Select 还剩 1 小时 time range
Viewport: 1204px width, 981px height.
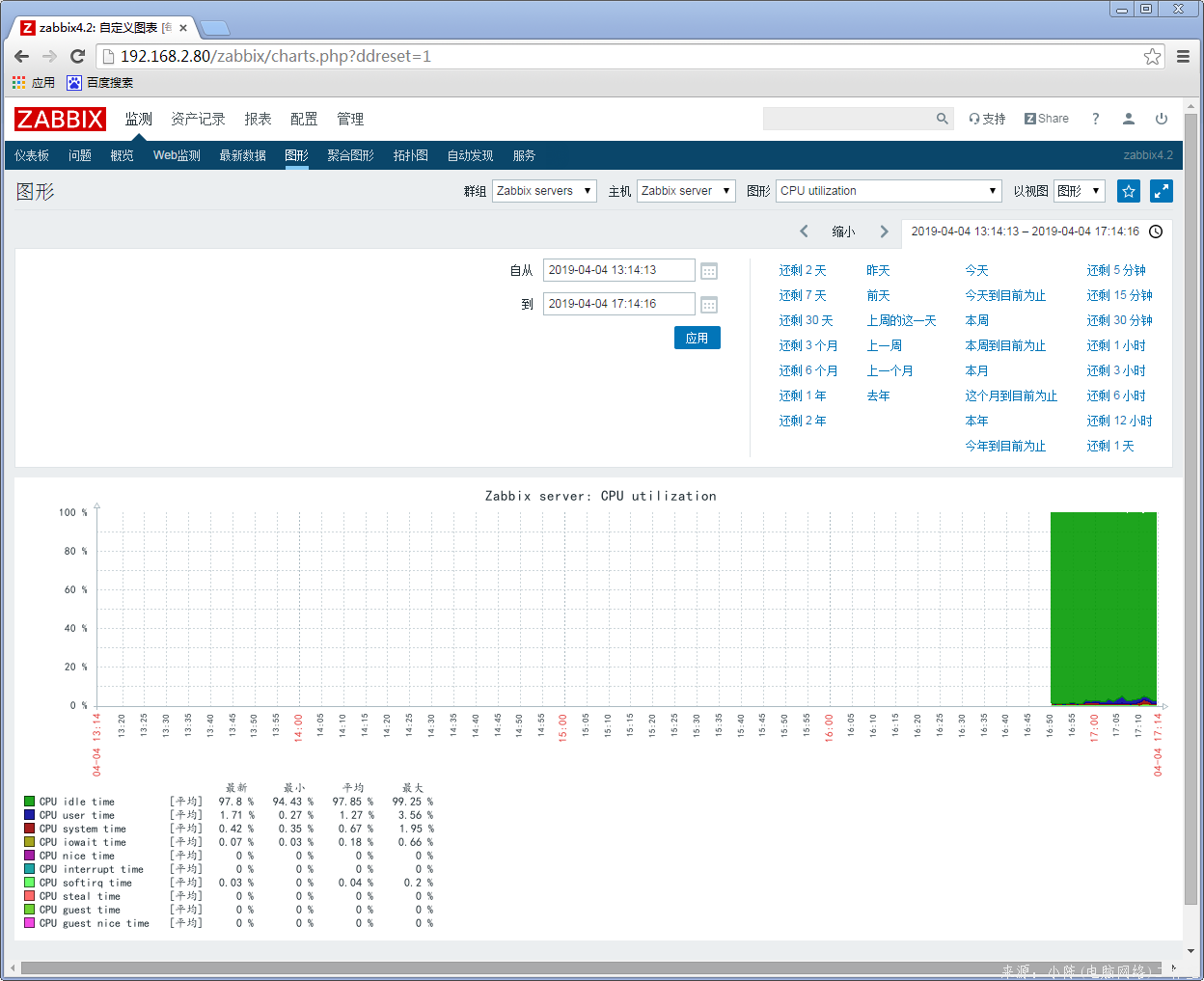coord(1116,345)
